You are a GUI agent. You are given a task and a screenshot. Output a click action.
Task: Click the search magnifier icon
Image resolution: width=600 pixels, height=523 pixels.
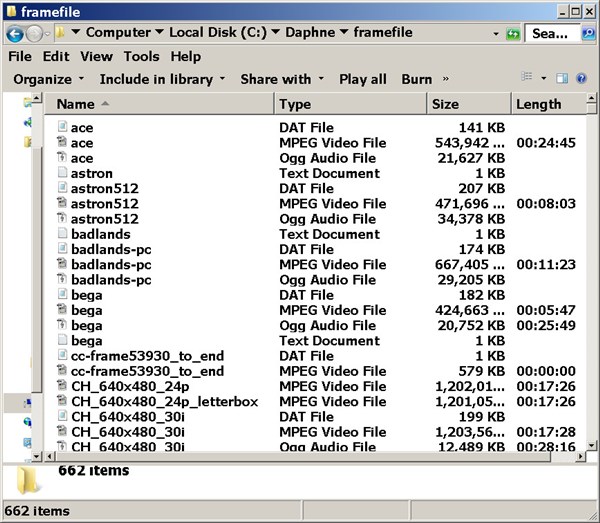(588, 33)
